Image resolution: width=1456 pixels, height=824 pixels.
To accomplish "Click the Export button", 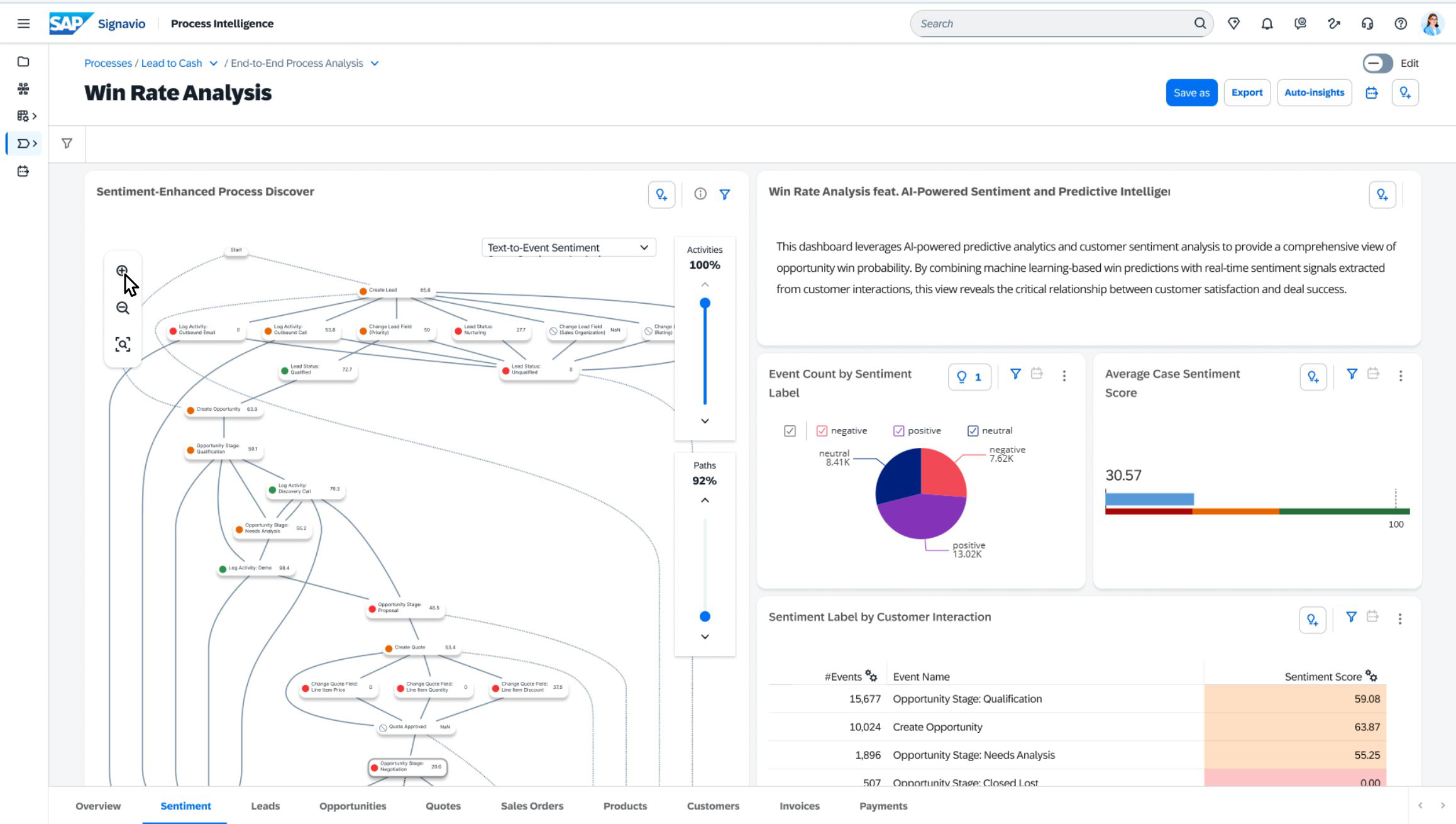I will (1247, 92).
